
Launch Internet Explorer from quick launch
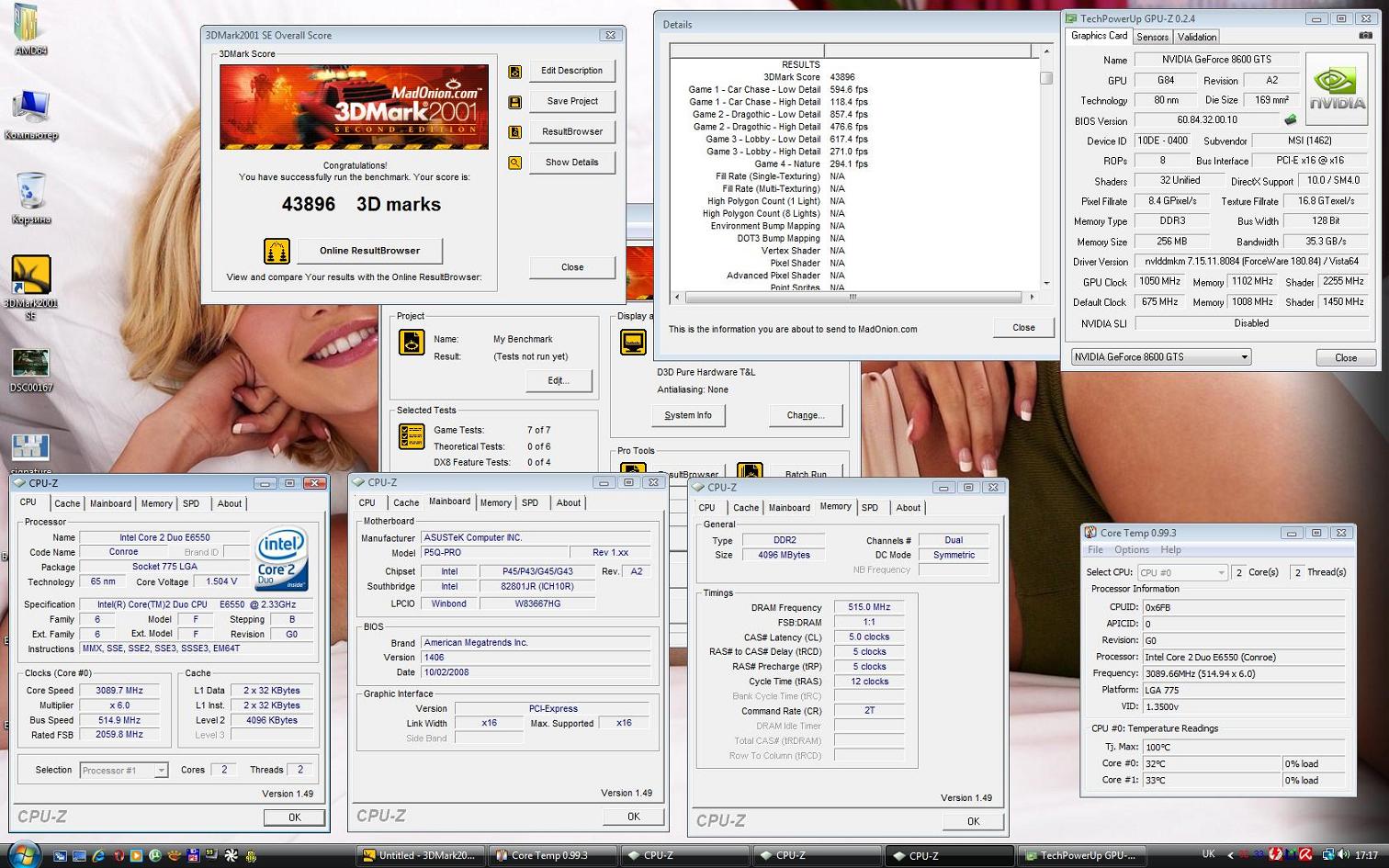[x=98, y=856]
